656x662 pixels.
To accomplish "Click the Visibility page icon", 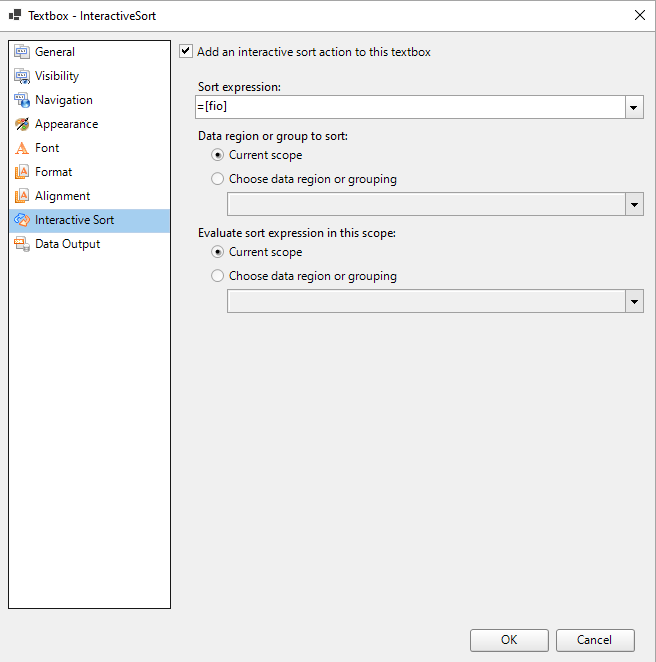I will 22,76.
